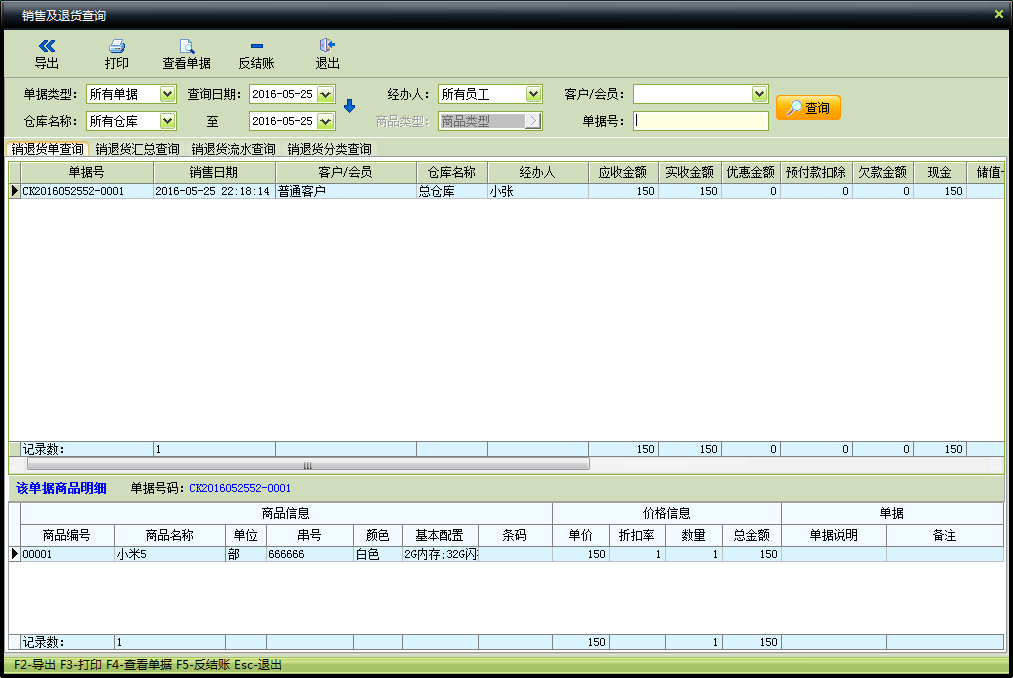Click the 反结账 reverse checkout icon
This screenshot has width=1013, height=678.
[256, 46]
